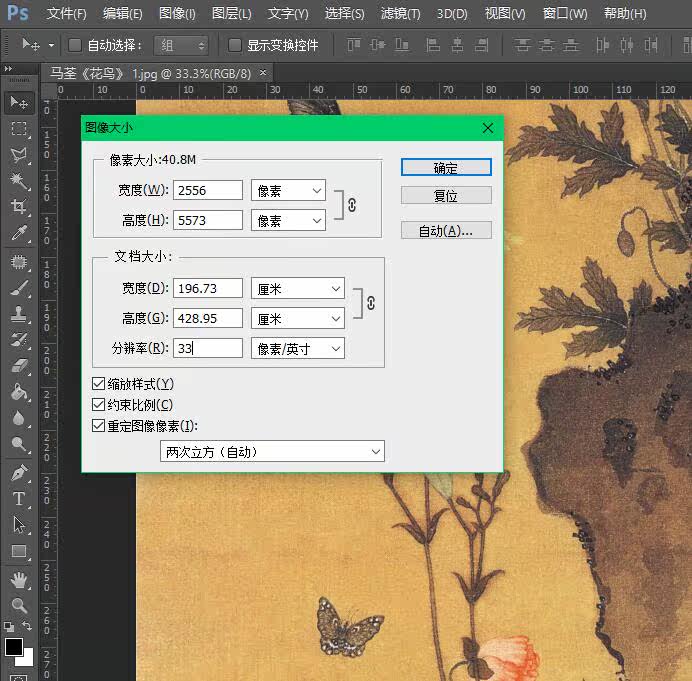The width and height of the screenshot is (692, 681).
Task: Click distribute top edges icon
Action: [x=522, y=45]
